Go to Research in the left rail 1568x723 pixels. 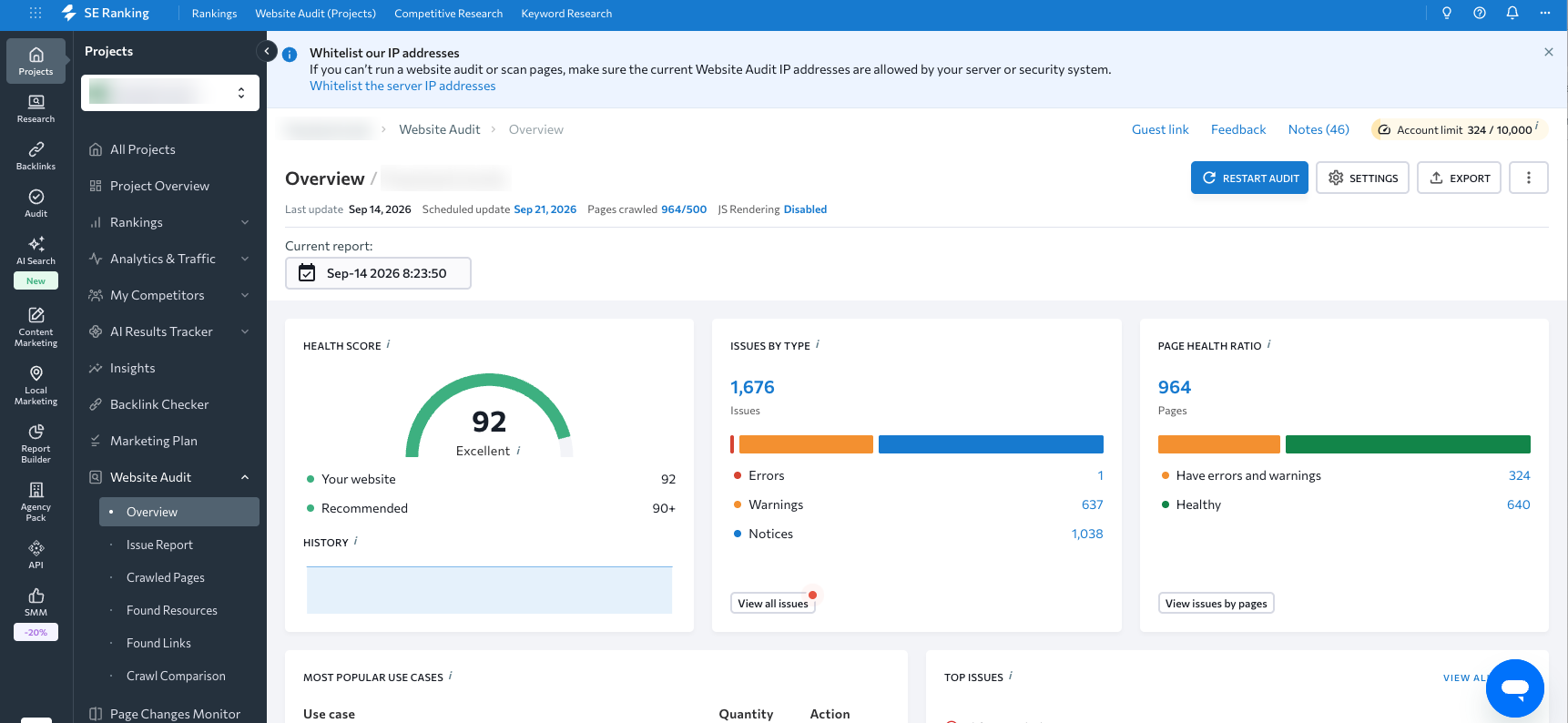pyautogui.click(x=36, y=108)
